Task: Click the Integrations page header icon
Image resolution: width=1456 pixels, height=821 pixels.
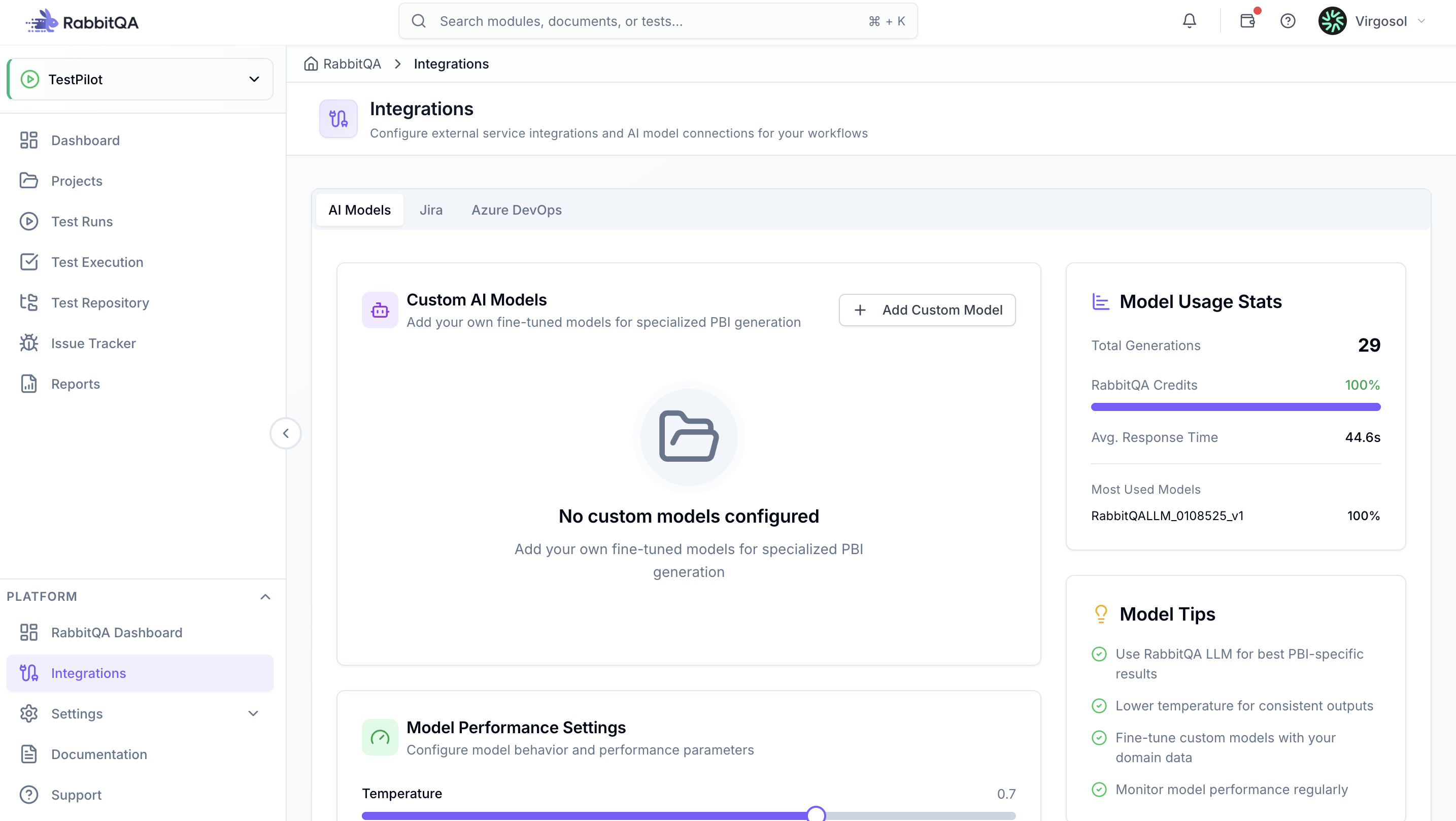Action: click(338, 119)
